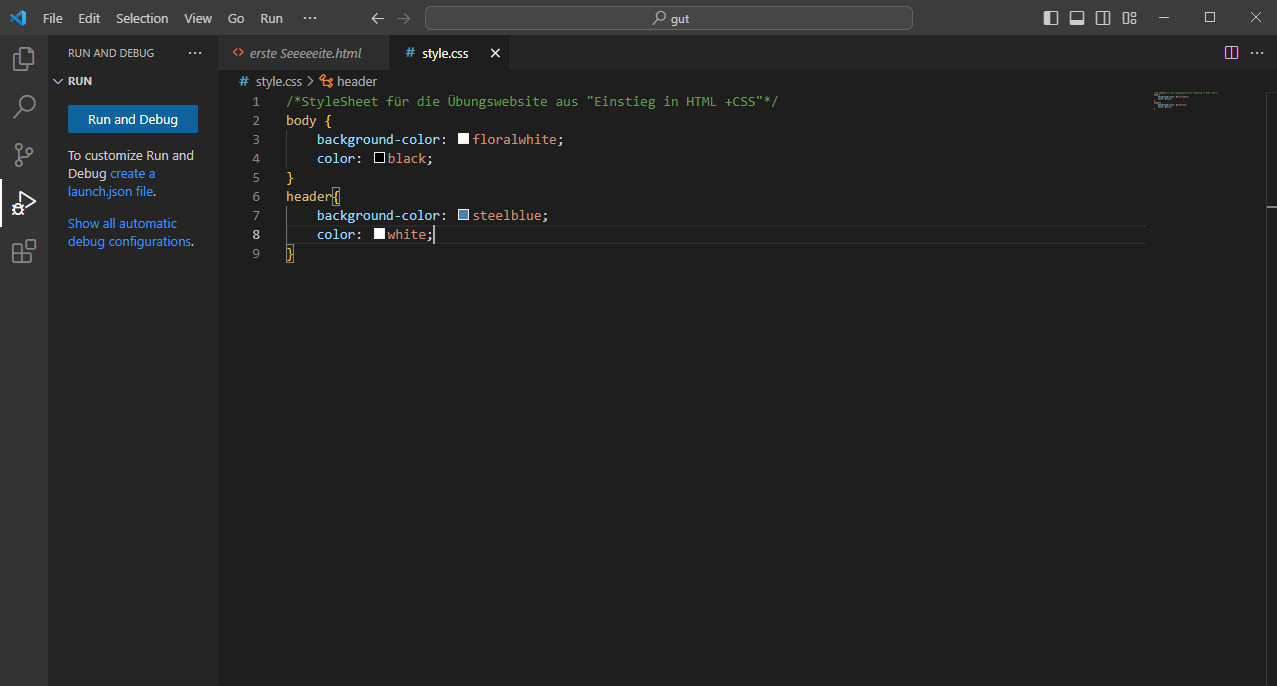The height and width of the screenshot is (686, 1277).
Task: Open the steelblue color swatch
Action: click(463, 215)
